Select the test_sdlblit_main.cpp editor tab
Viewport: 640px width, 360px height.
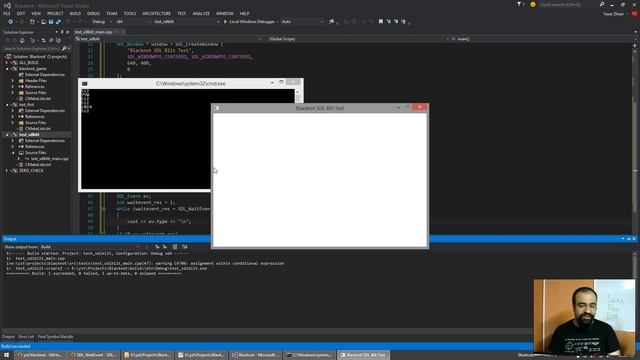(x=93, y=32)
